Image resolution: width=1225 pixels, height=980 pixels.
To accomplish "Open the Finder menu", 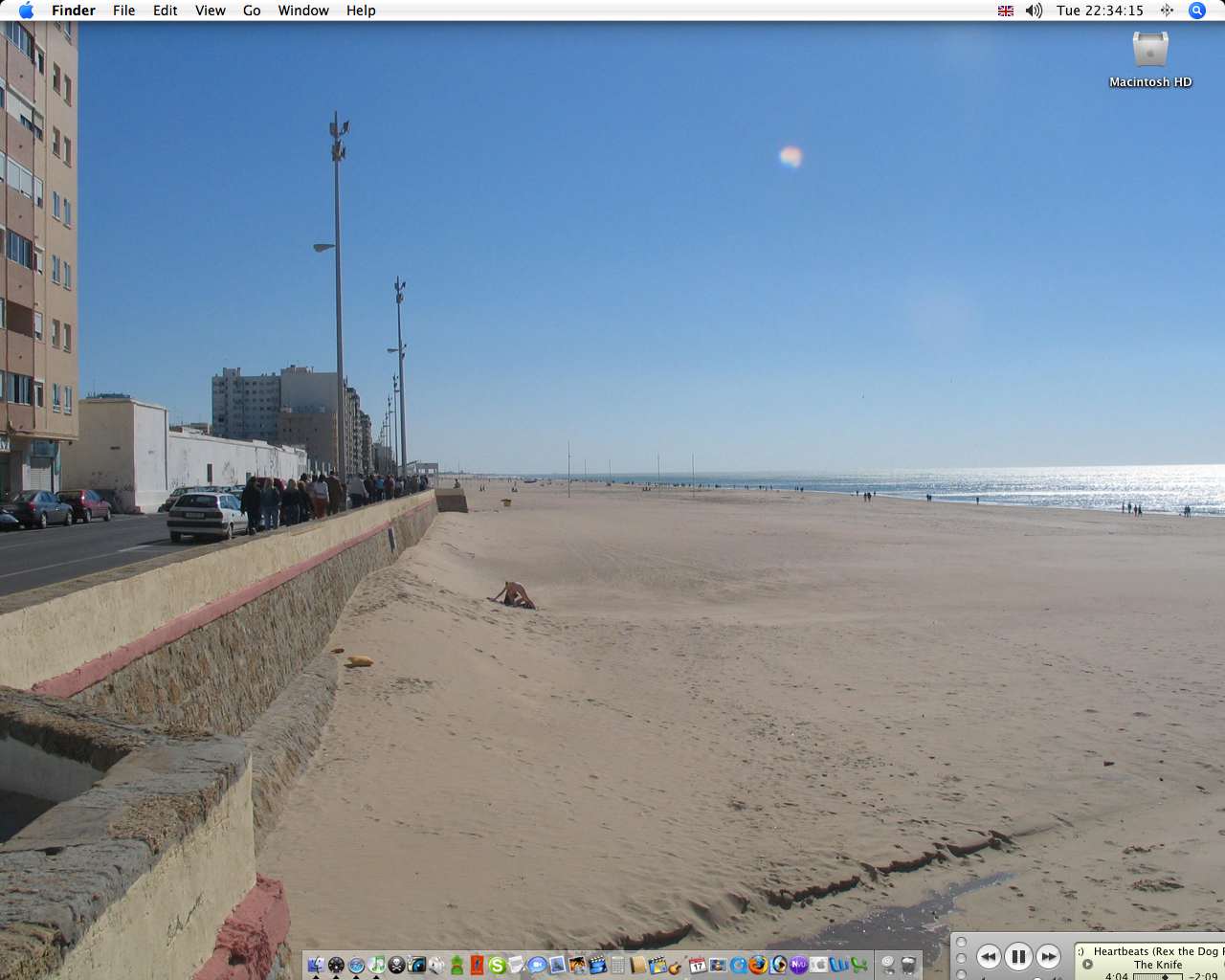I will [x=74, y=11].
